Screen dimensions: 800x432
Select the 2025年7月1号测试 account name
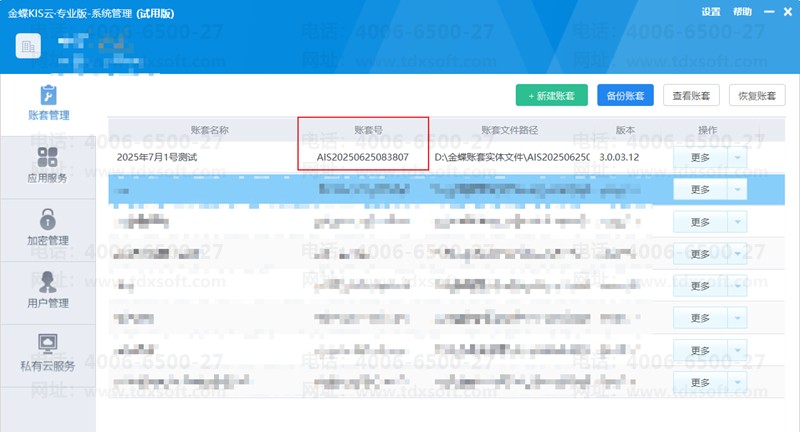pos(157,157)
